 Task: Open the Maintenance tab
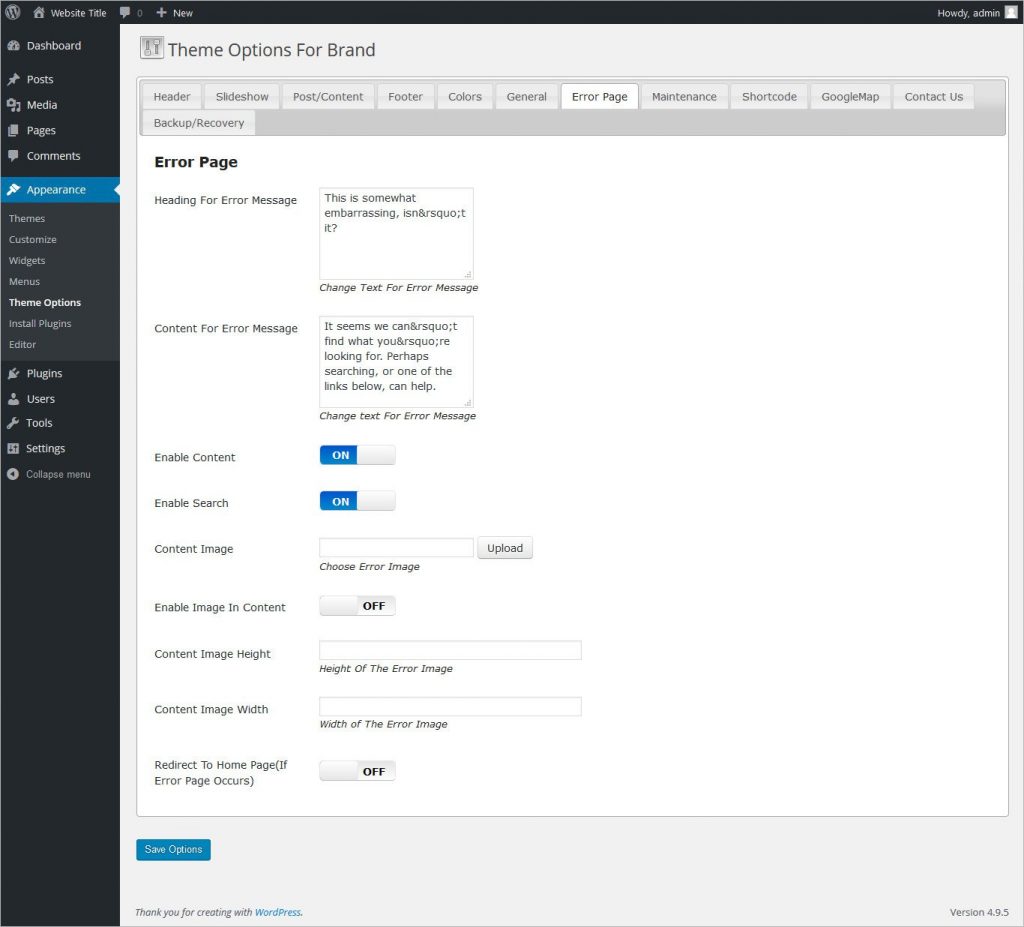tap(684, 96)
